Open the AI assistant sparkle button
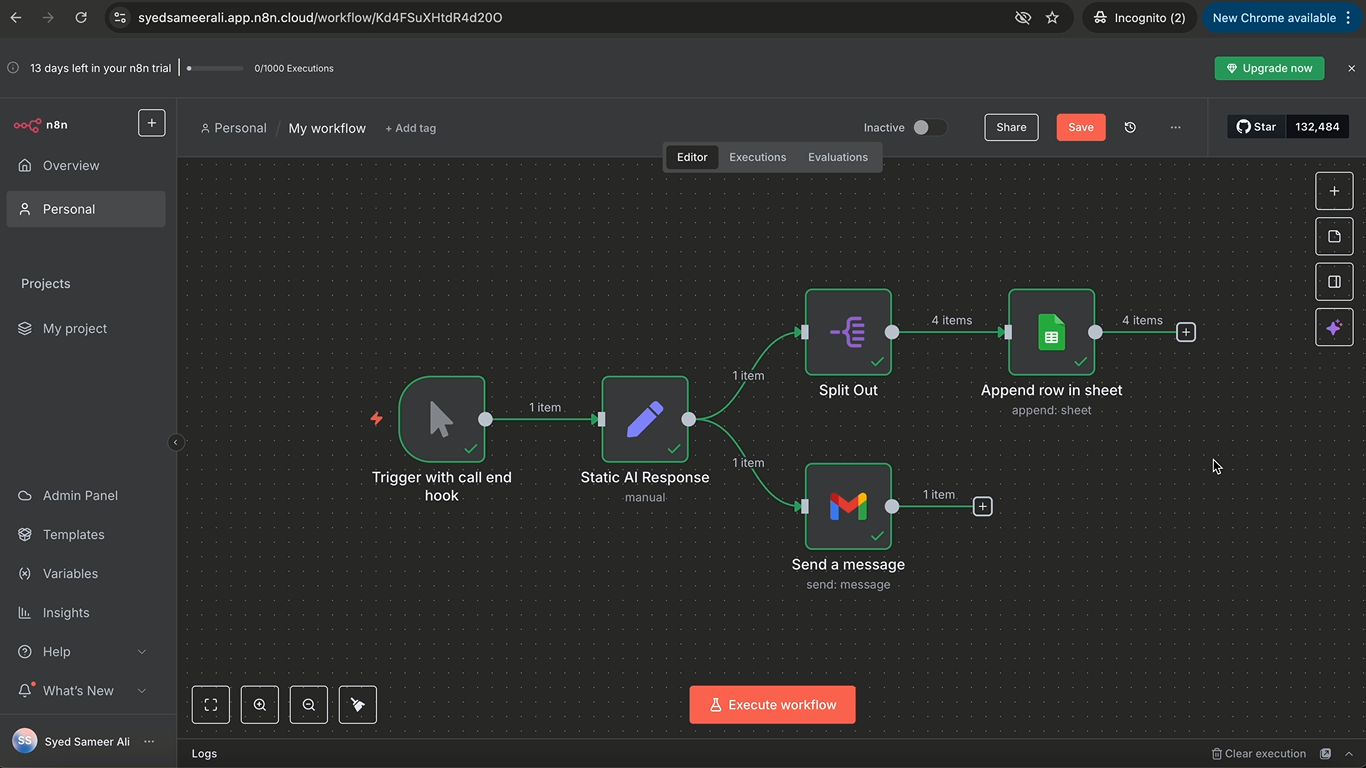The width and height of the screenshot is (1366, 768). click(x=1334, y=328)
